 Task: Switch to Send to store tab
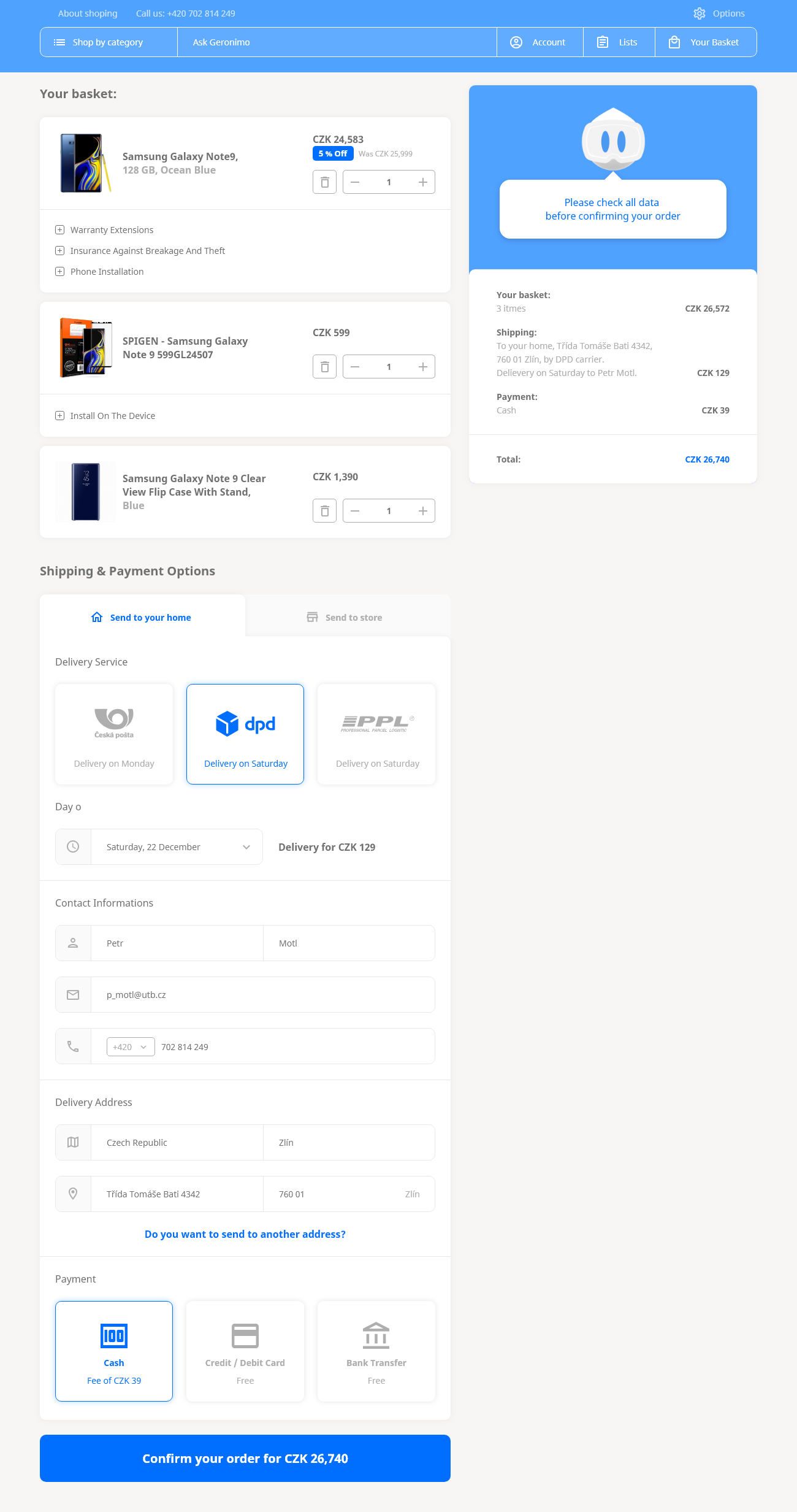pos(347,618)
